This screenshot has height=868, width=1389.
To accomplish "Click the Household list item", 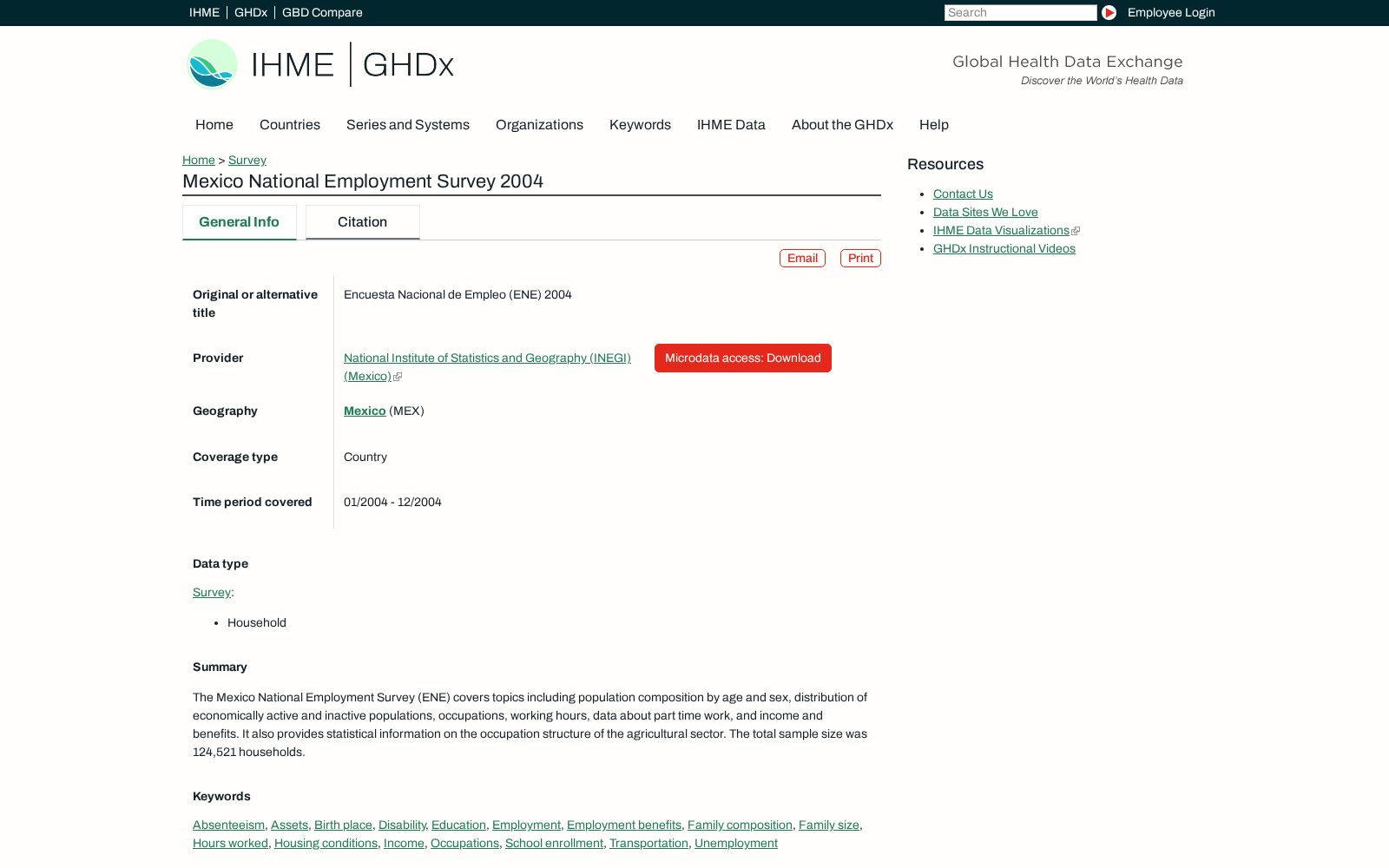I will [x=257, y=622].
